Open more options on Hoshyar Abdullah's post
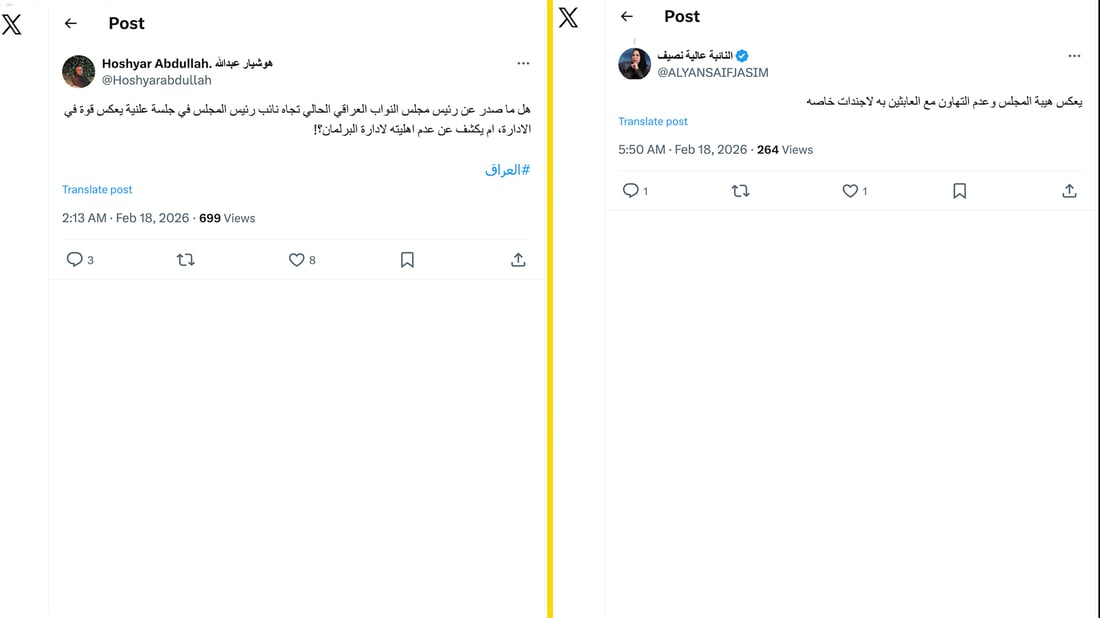Screen dimensions: 1100x618 [523, 62]
